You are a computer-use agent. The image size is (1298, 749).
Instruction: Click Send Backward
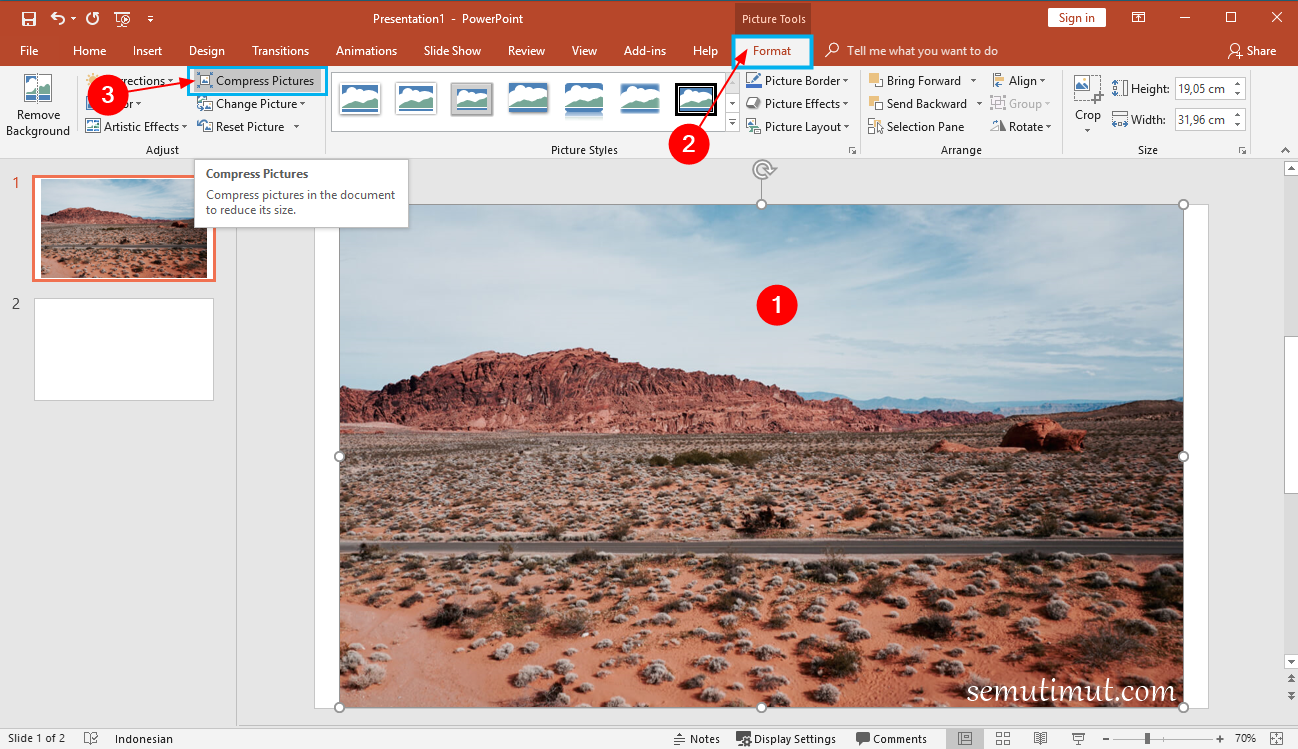[919, 104]
